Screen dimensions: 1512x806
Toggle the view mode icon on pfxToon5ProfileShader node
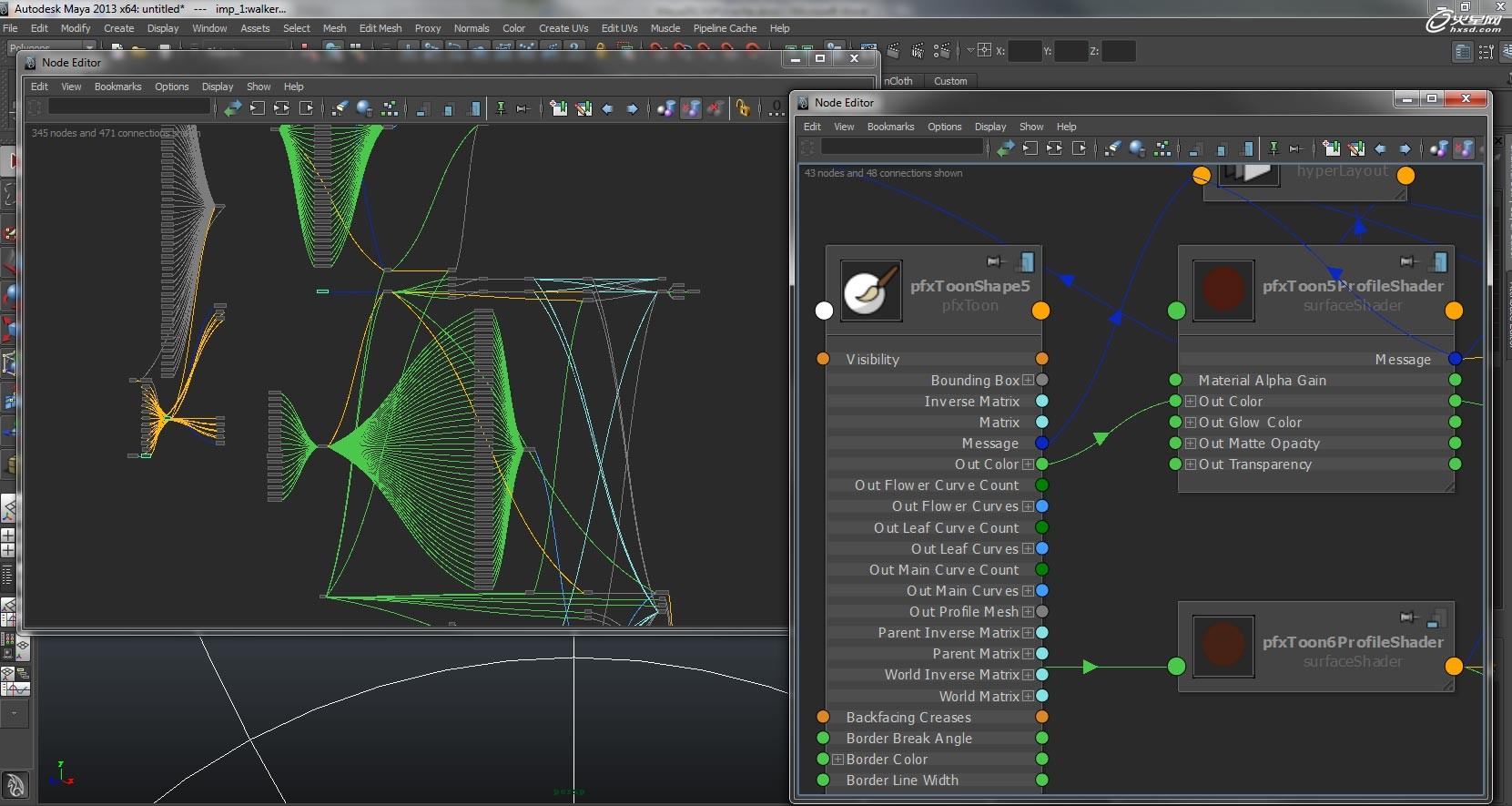point(1438,262)
